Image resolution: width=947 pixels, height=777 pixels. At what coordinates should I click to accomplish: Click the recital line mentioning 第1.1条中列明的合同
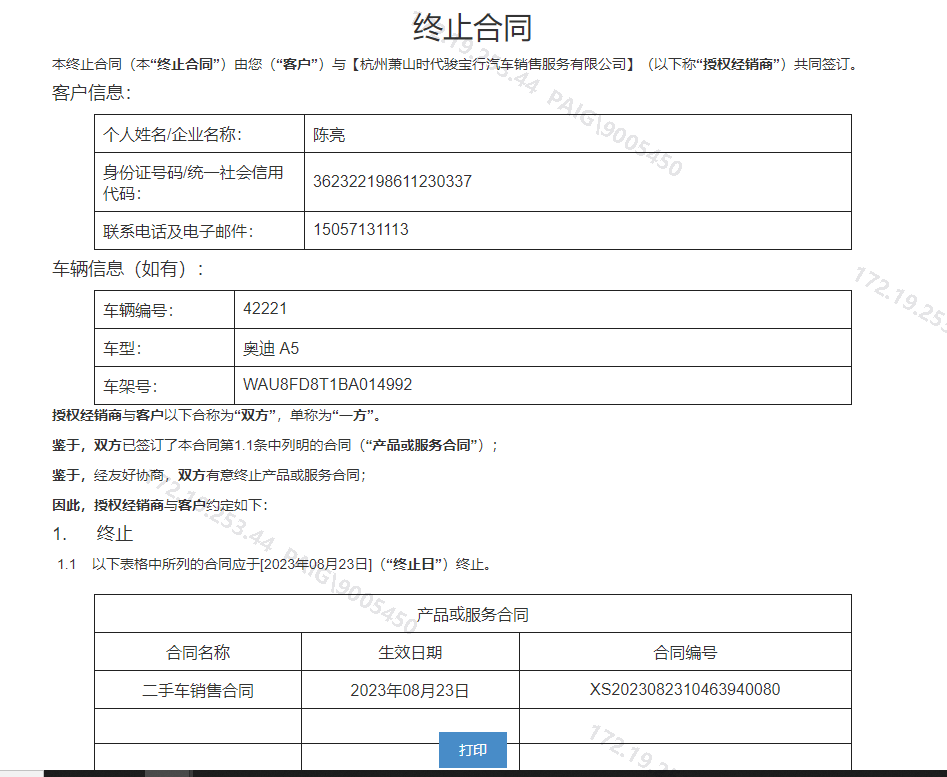coord(275,446)
